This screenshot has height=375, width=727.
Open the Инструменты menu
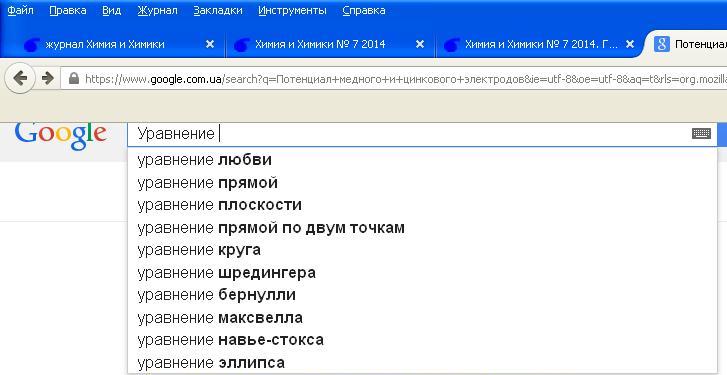click(292, 11)
